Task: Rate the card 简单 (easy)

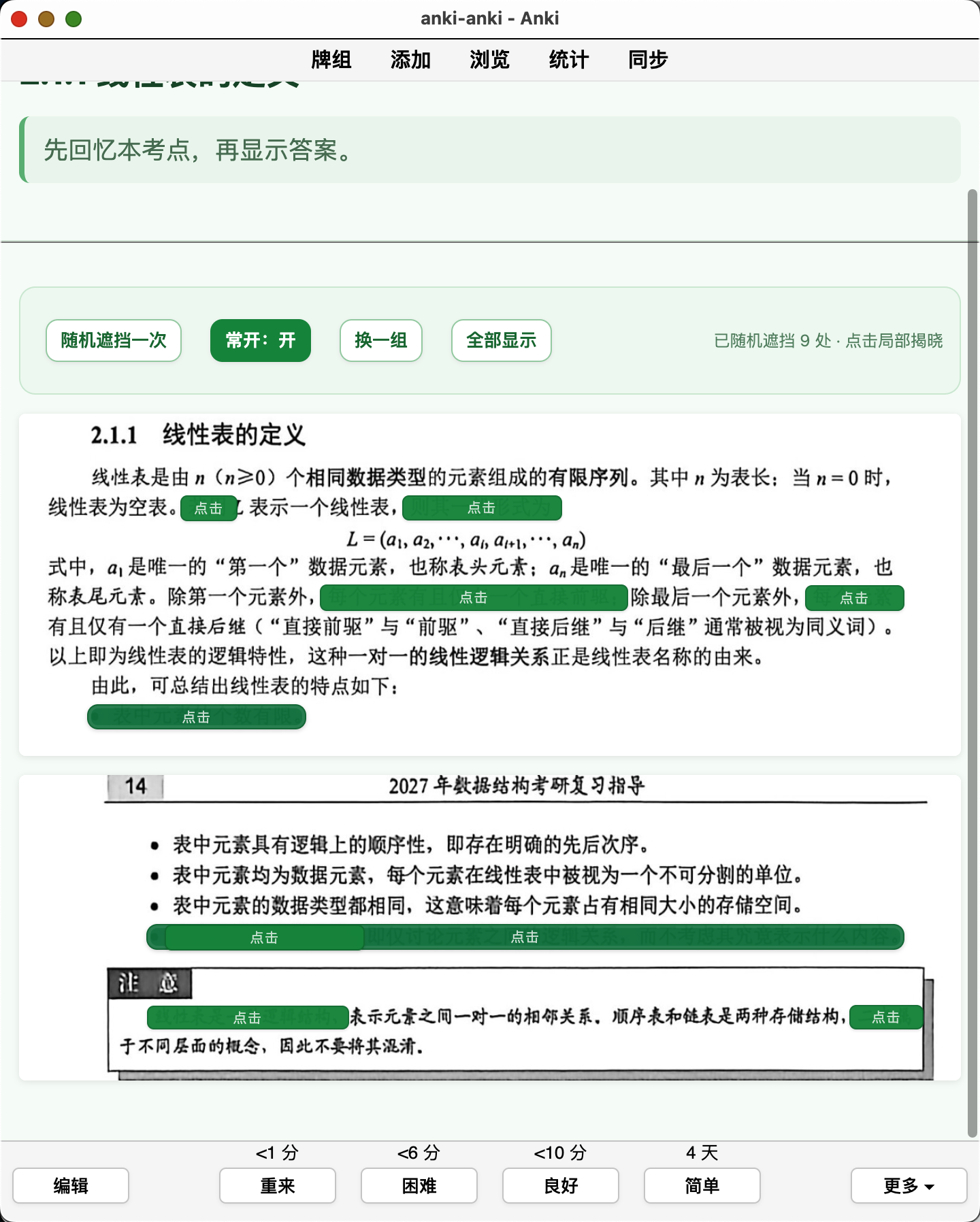Action: click(702, 1186)
